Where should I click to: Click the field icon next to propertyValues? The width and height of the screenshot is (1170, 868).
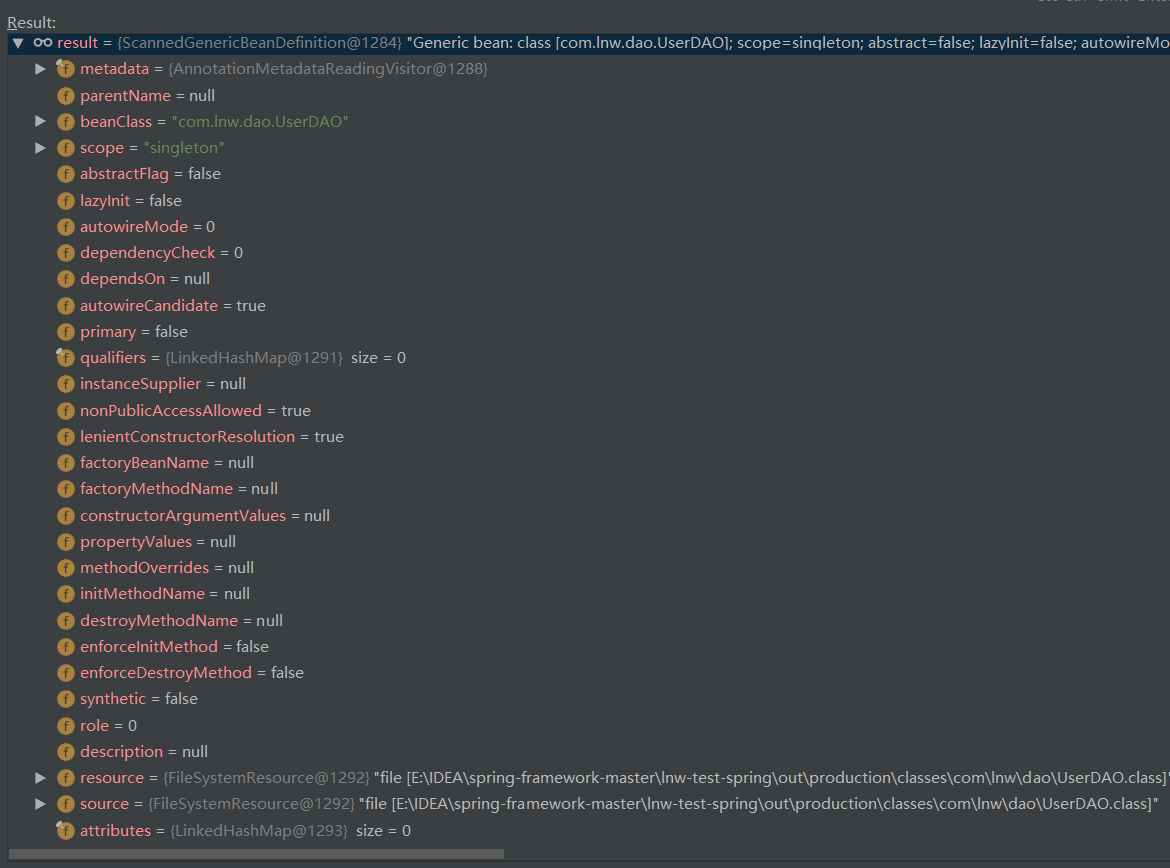click(x=66, y=542)
